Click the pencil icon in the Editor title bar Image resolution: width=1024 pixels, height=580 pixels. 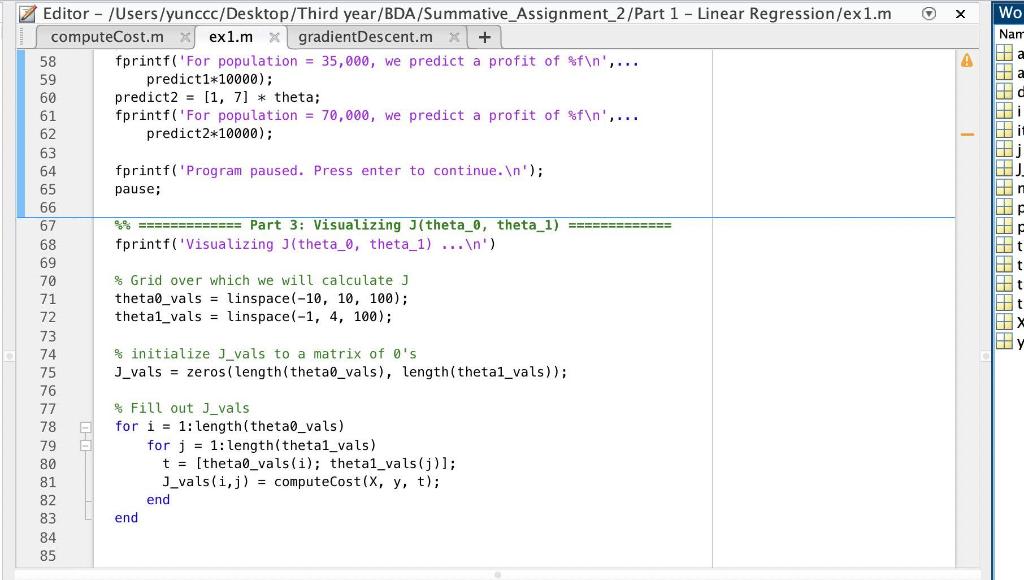27,13
